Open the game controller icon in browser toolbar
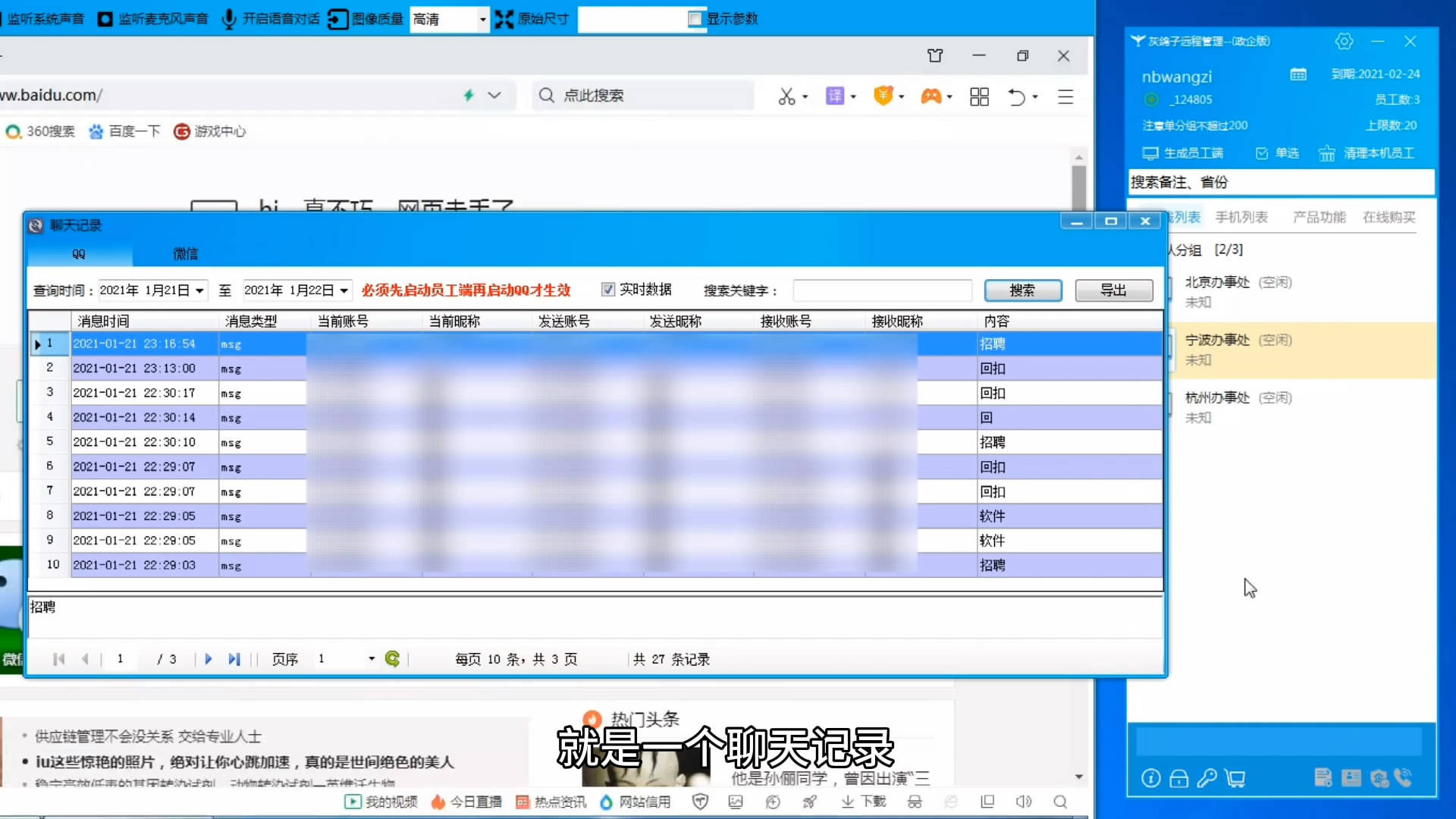 tap(930, 96)
